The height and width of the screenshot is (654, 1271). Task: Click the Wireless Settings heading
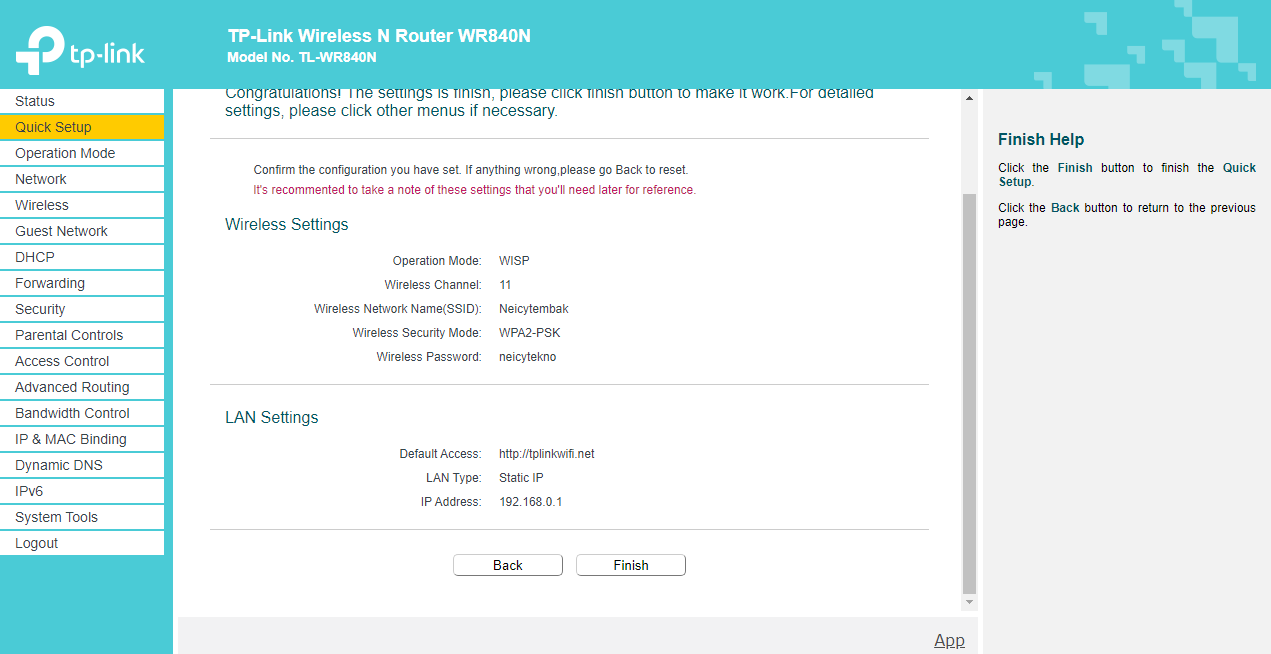click(x=287, y=225)
